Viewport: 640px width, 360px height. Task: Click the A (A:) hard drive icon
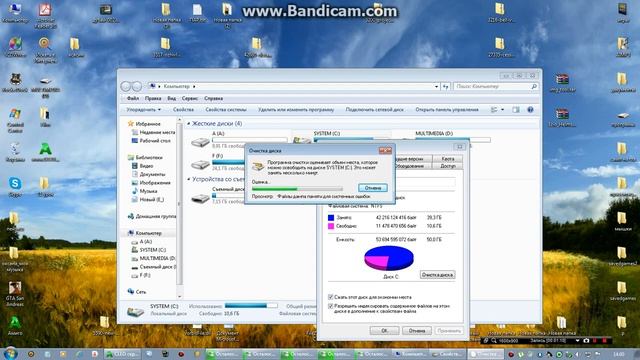[200, 142]
